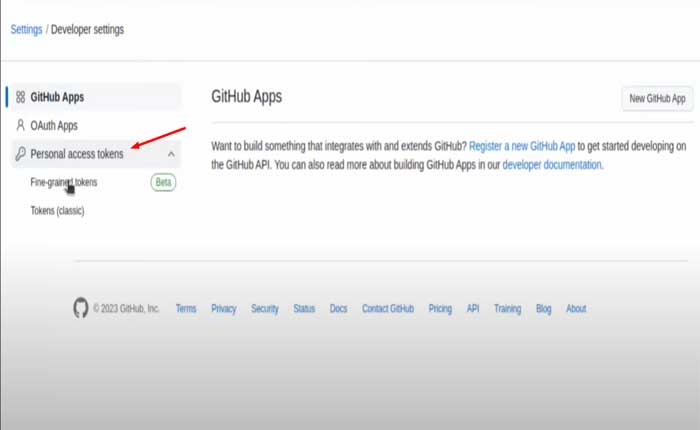The height and width of the screenshot is (430, 700).
Task: Open the Security footer link
Action: tap(265, 309)
